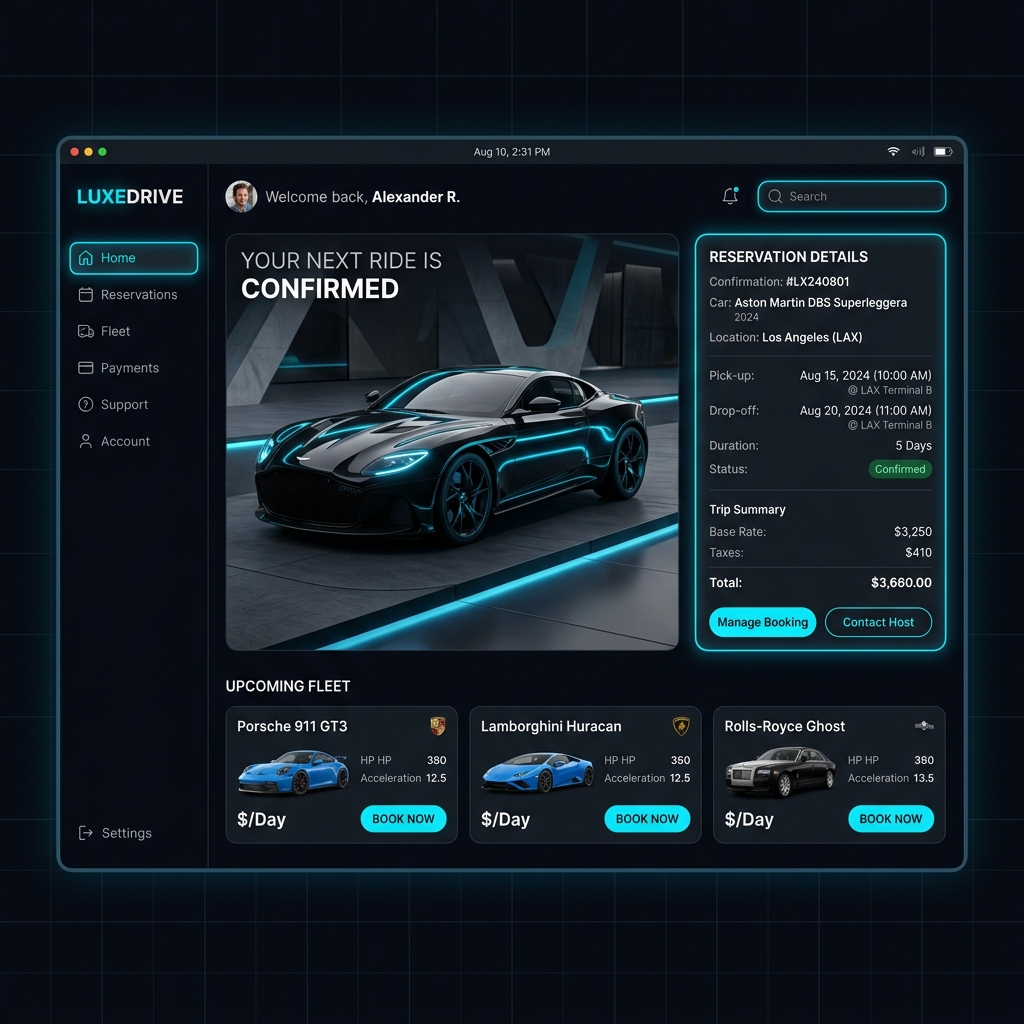This screenshot has width=1024, height=1024.
Task: Click the Aston Martin hero image
Action: click(x=452, y=441)
